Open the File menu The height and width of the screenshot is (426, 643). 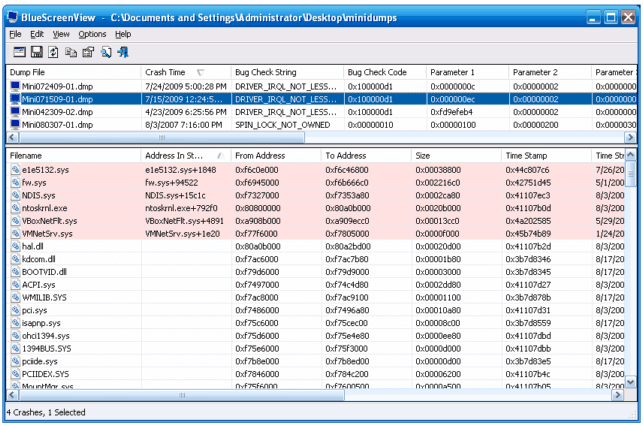click(15, 34)
